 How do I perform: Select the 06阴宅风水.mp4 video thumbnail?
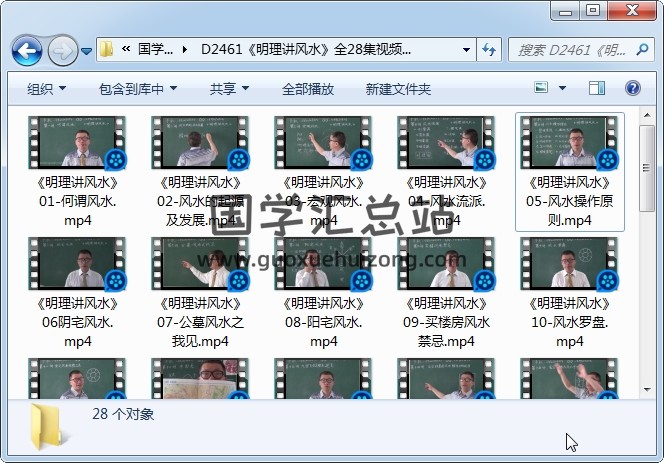(77, 263)
